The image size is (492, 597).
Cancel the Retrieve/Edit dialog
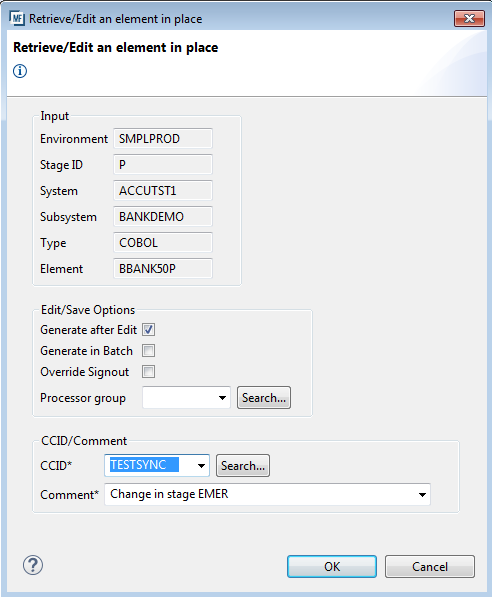click(430, 567)
